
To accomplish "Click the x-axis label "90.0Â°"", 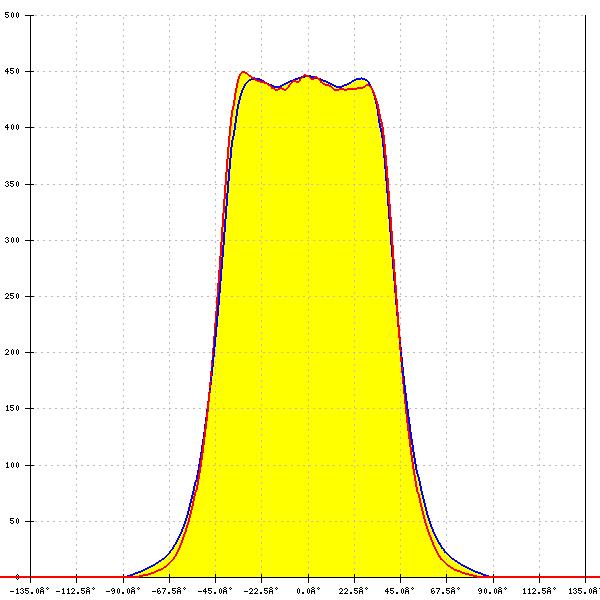I will (x=492, y=591).
